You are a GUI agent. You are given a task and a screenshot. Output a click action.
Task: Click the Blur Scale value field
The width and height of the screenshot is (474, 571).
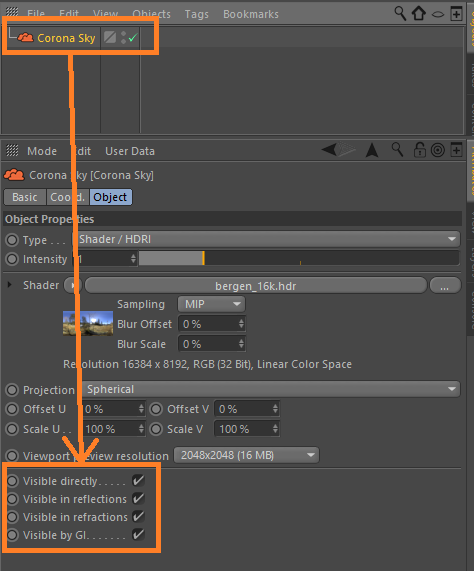(x=208, y=344)
